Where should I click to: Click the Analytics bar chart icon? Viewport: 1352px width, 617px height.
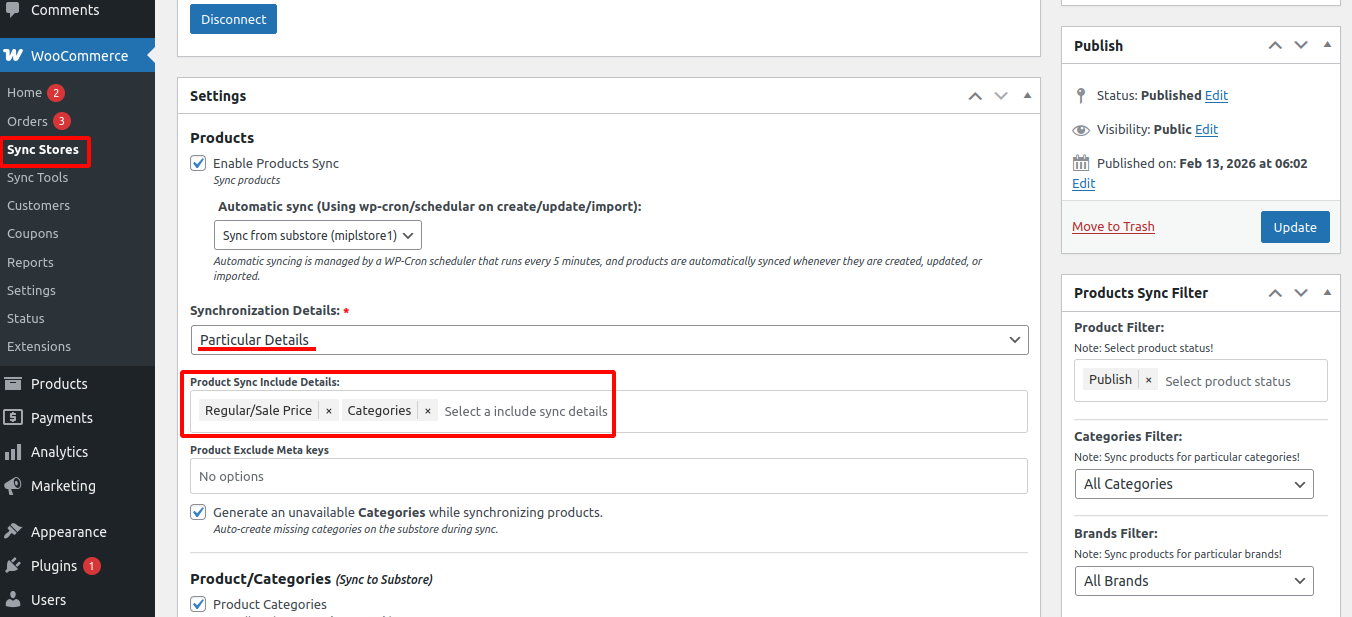click(13, 452)
